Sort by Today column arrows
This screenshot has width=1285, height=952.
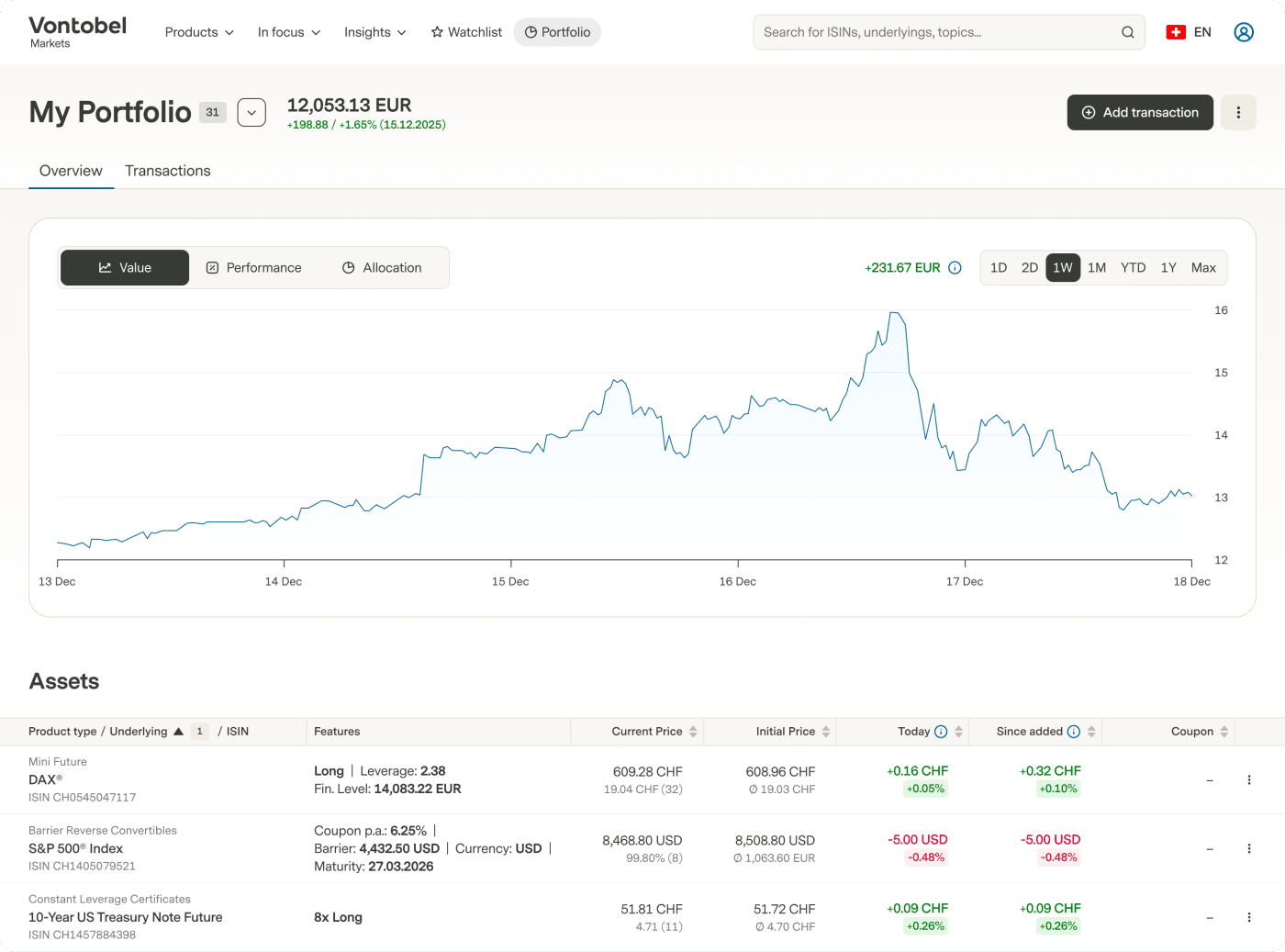coord(959,732)
